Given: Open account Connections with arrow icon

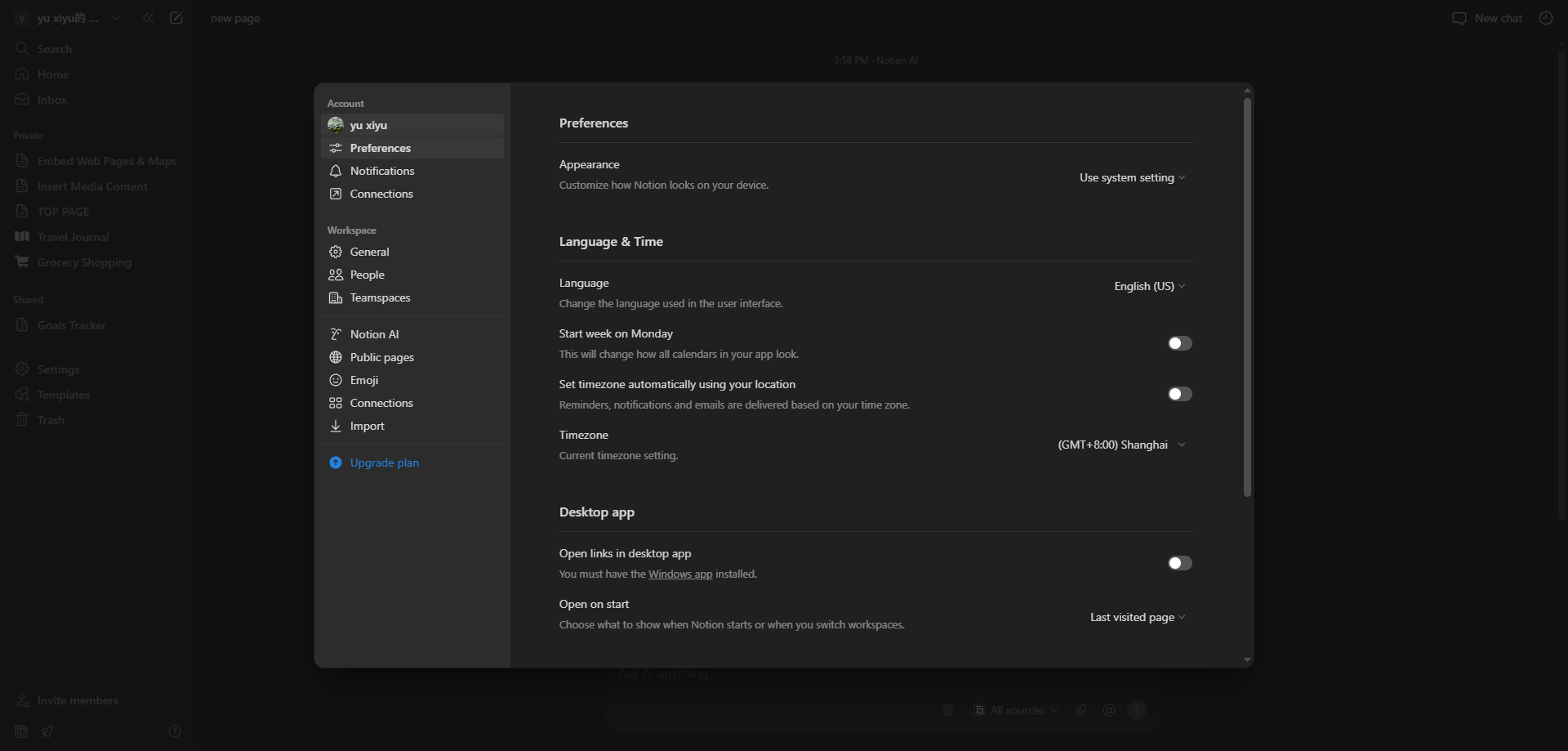Looking at the screenshot, I should pyautogui.click(x=412, y=194).
